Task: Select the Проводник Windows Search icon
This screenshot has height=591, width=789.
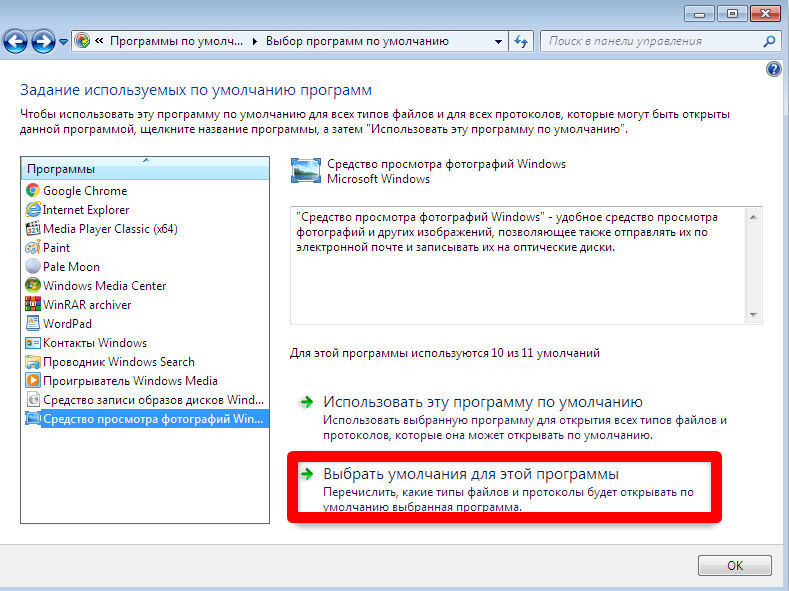Action: point(33,362)
